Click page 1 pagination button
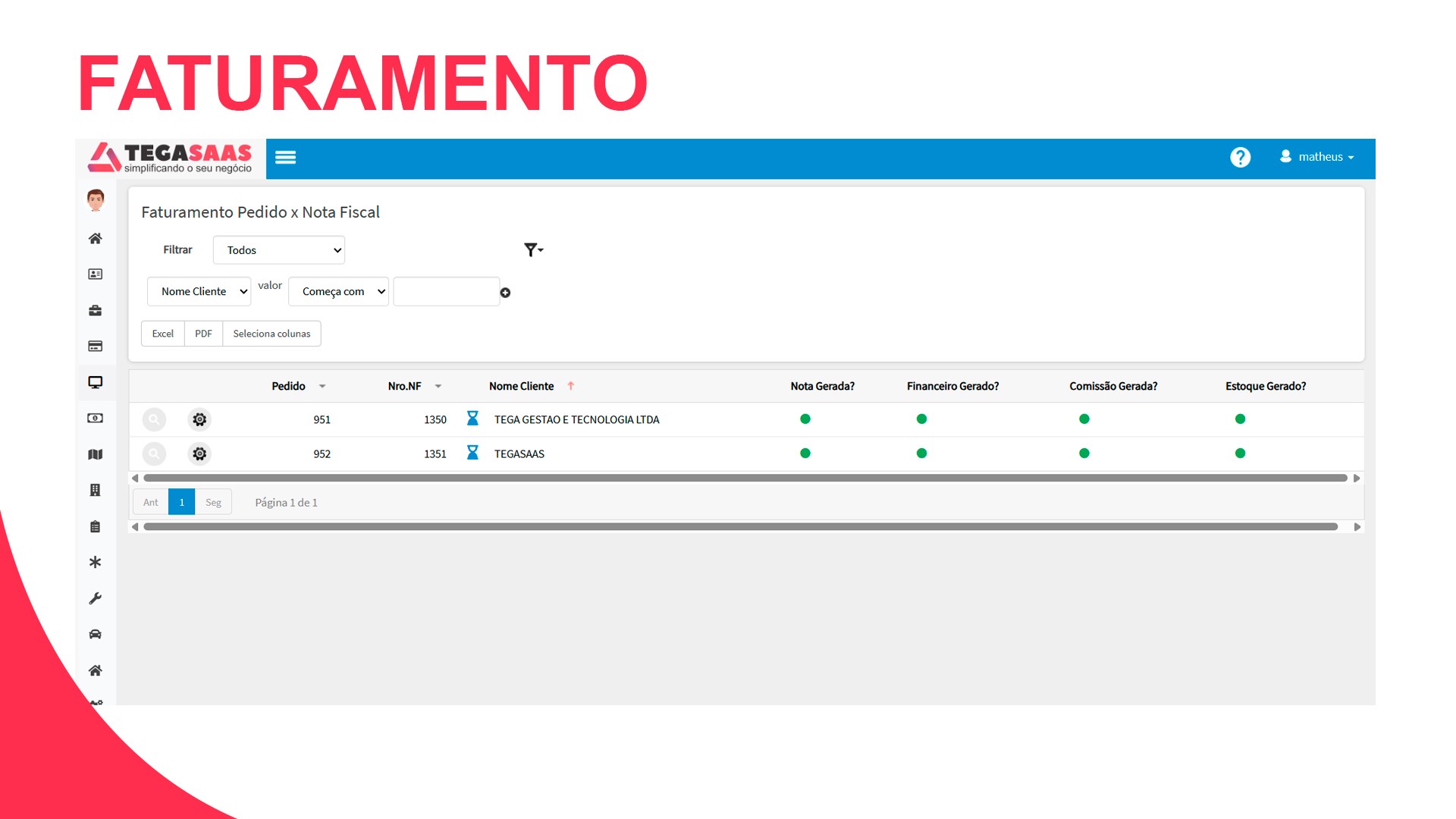 tap(182, 502)
